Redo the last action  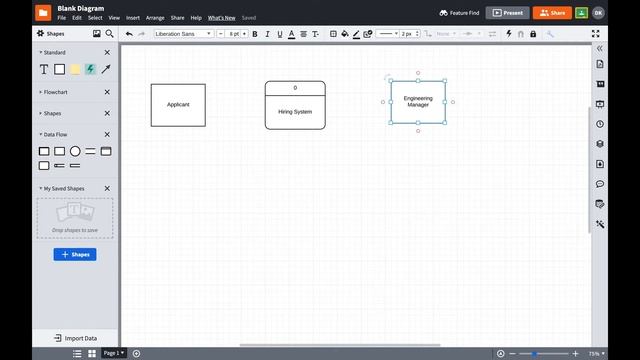click(x=142, y=34)
